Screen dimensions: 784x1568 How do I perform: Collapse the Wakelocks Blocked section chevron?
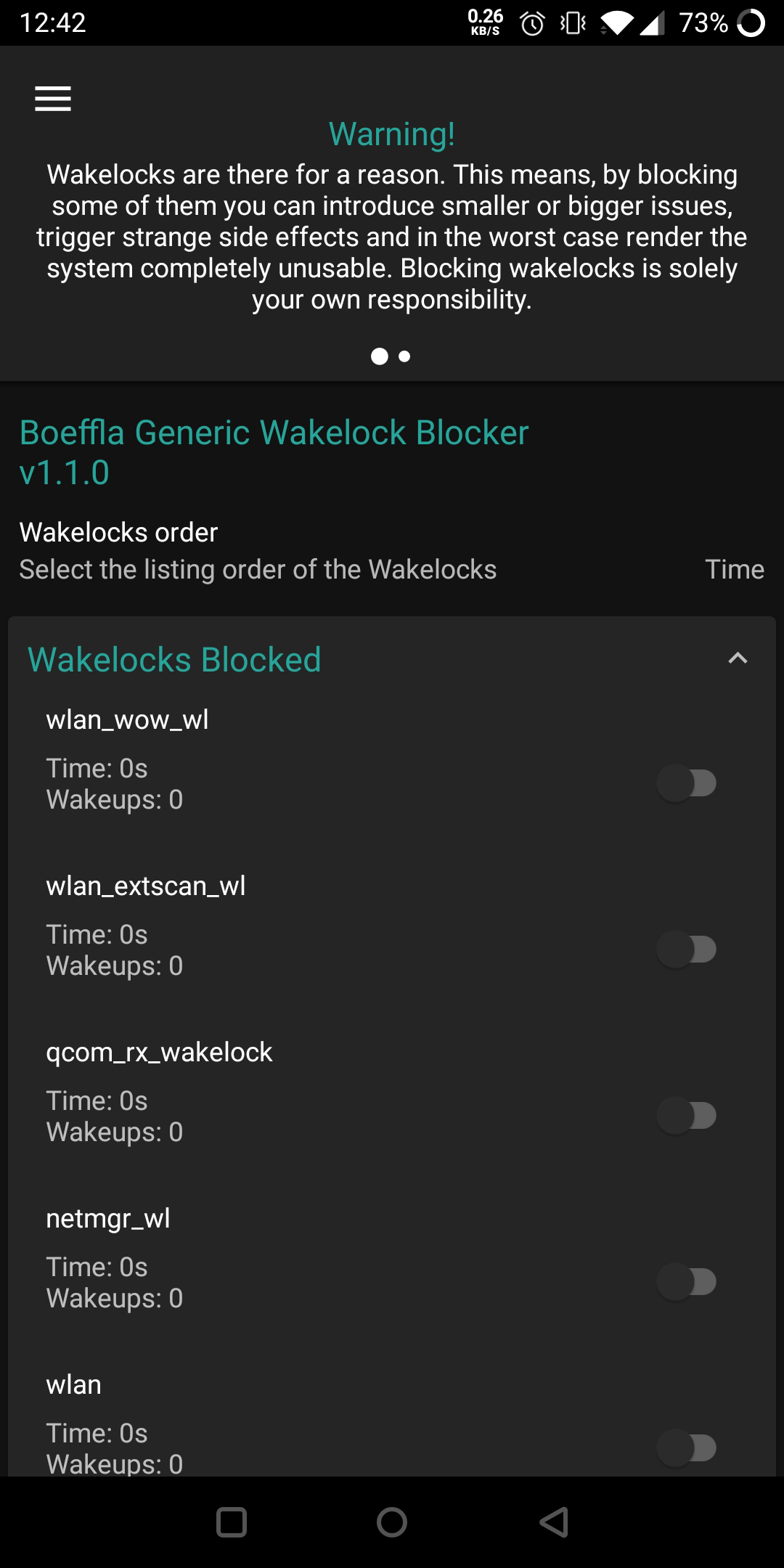tap(738, 658)
